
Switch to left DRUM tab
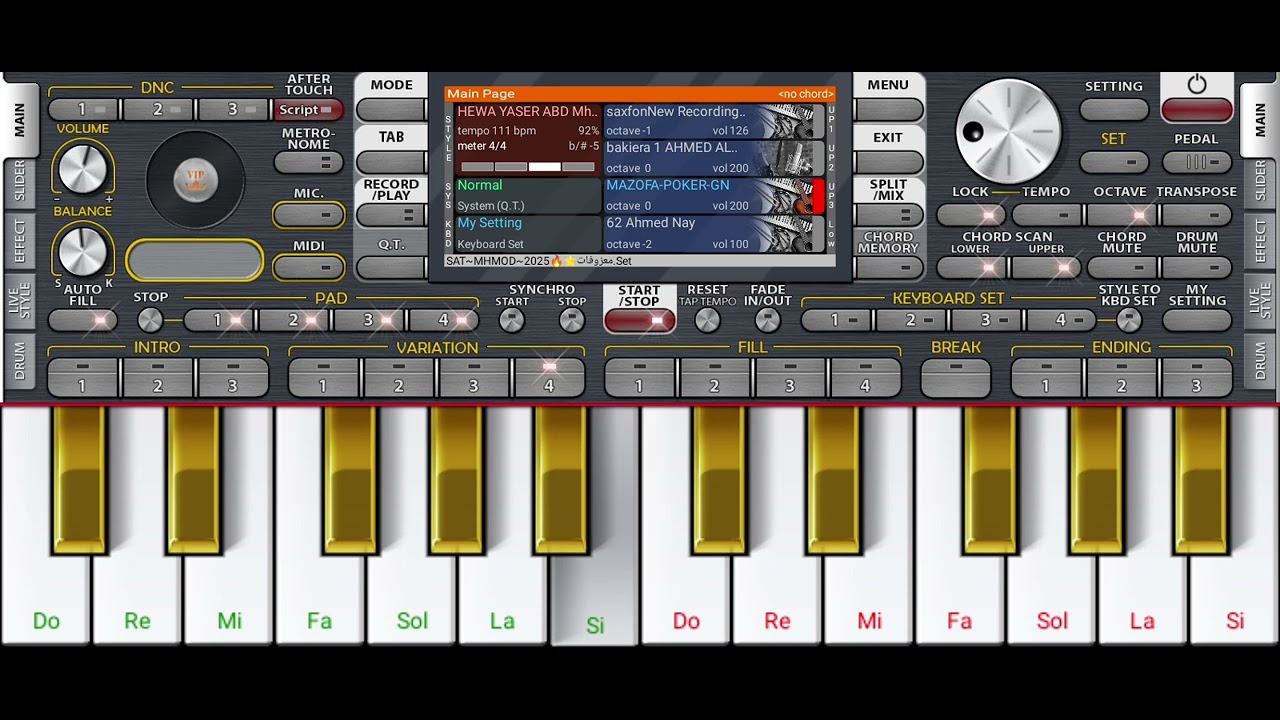click(x=20, y=362)
